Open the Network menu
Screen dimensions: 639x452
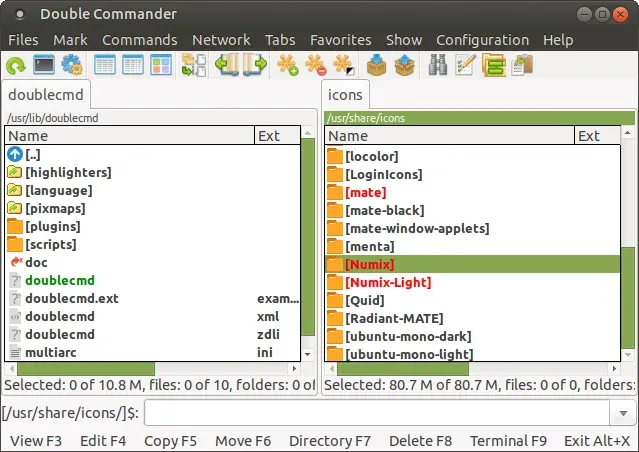coord(221,40)
